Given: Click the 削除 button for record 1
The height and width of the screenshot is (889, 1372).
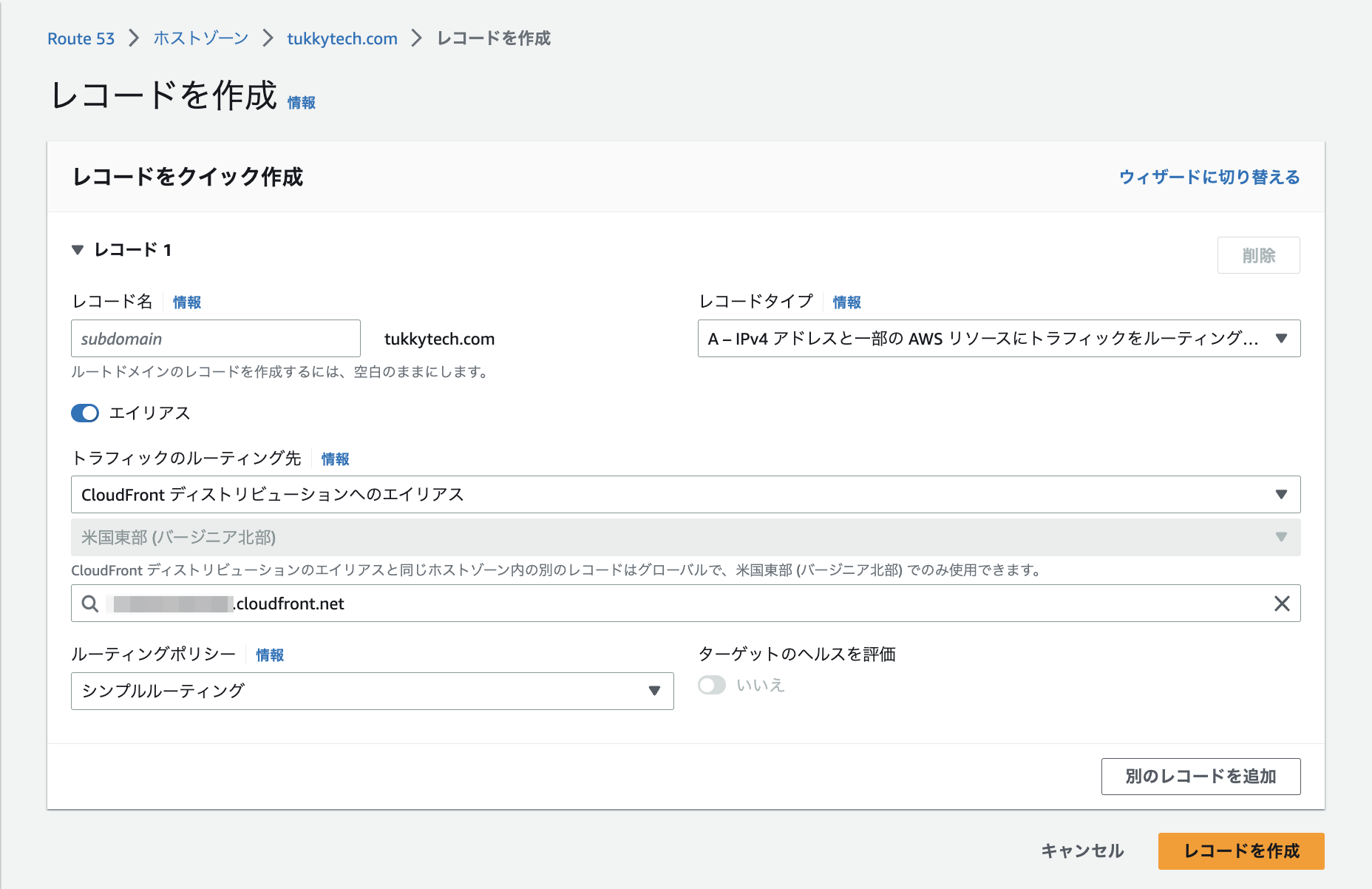Looking at the screenshot, I should pos(1258,256).
